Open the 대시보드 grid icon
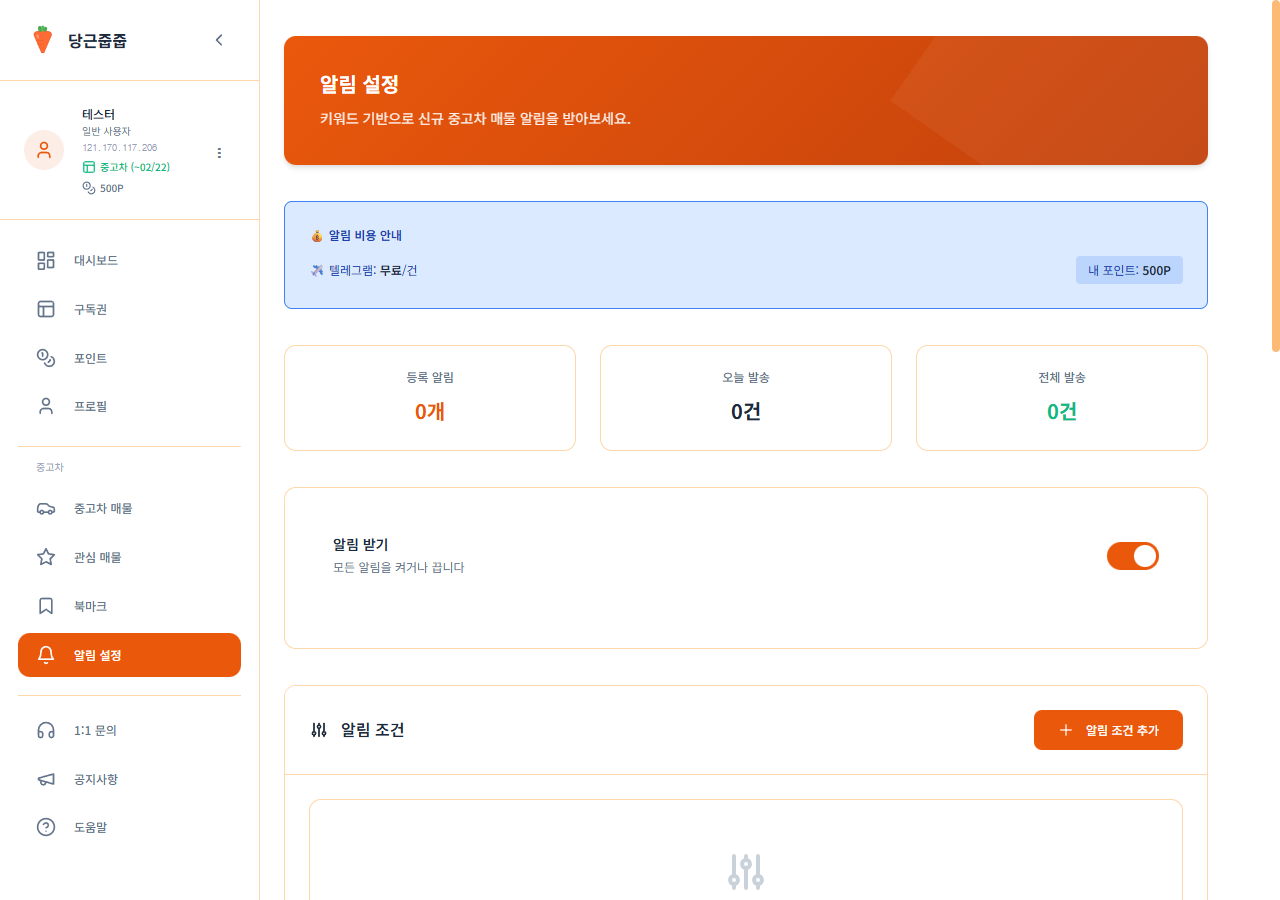1280x900 pixels. pos(45,260)
